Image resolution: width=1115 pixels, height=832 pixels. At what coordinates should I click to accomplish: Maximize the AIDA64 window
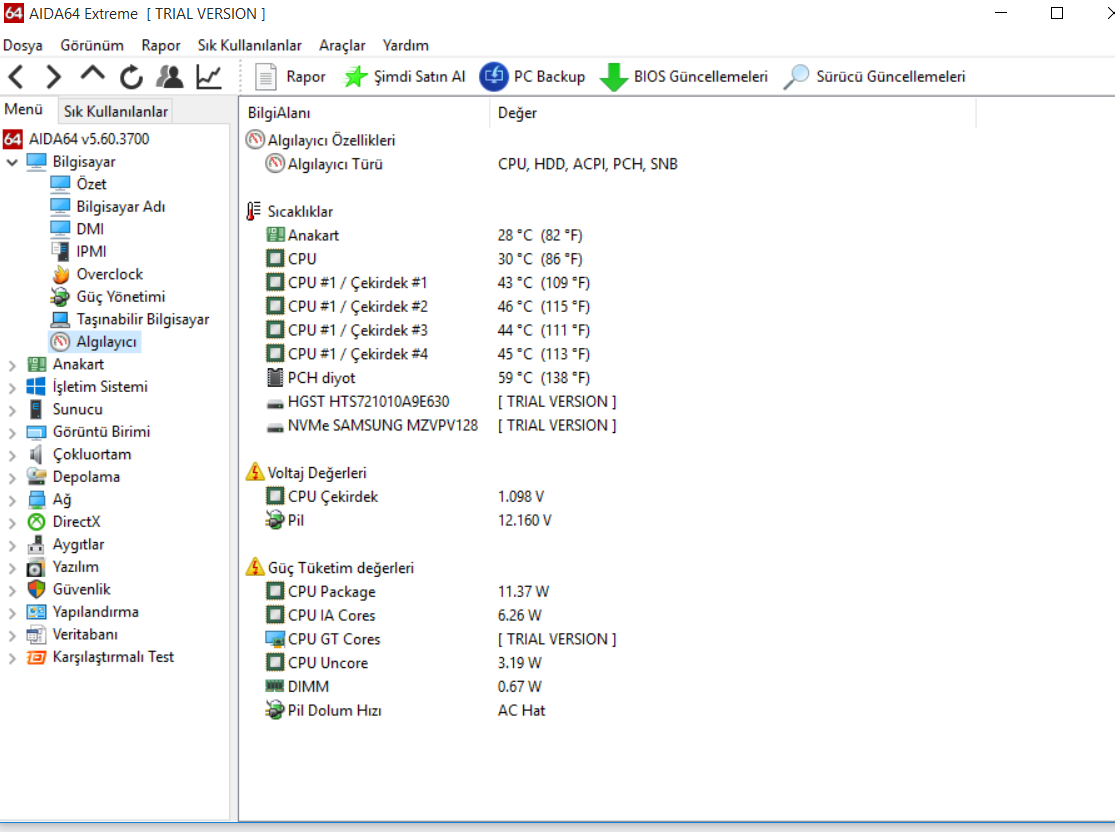1057,14
